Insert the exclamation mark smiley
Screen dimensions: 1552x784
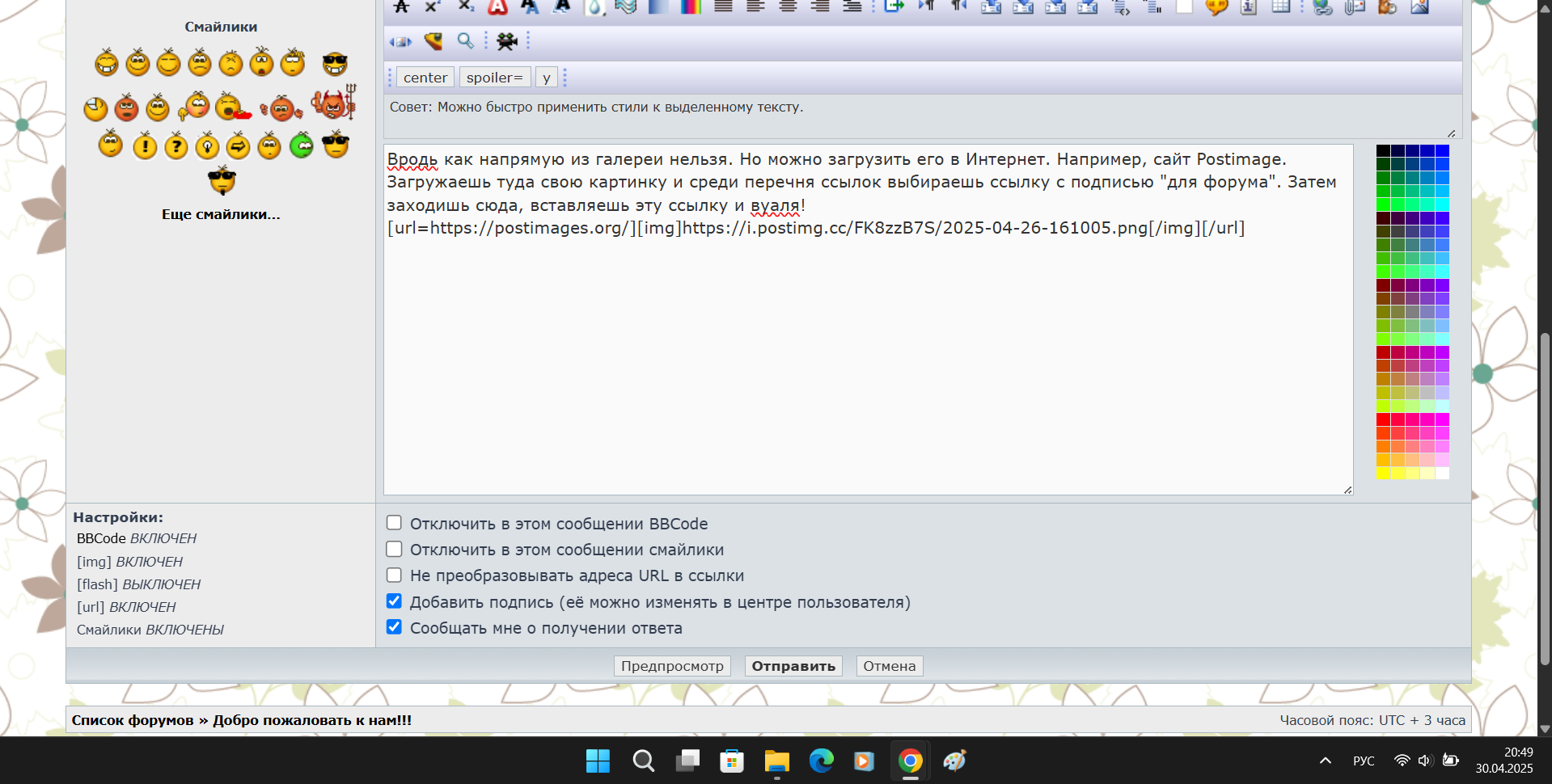coord(145,145)
